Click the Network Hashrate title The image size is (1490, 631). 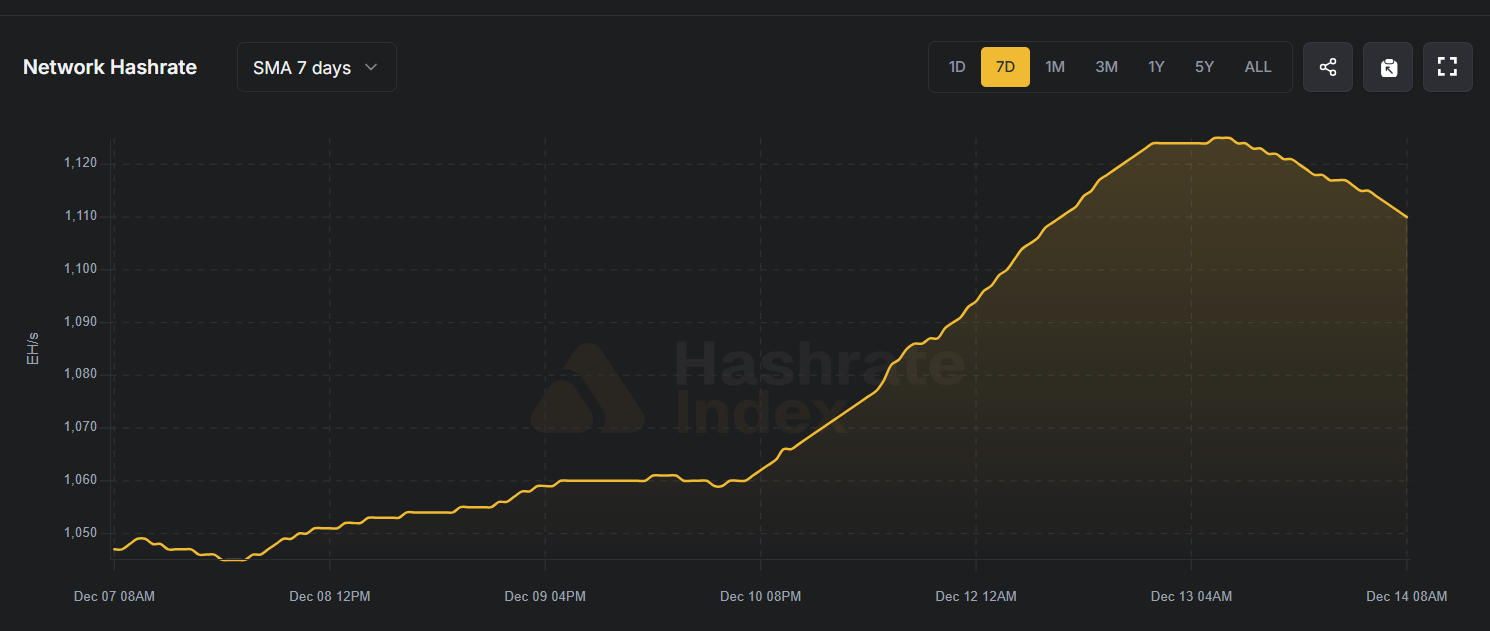pyautogui.click(x=110, y=67)
